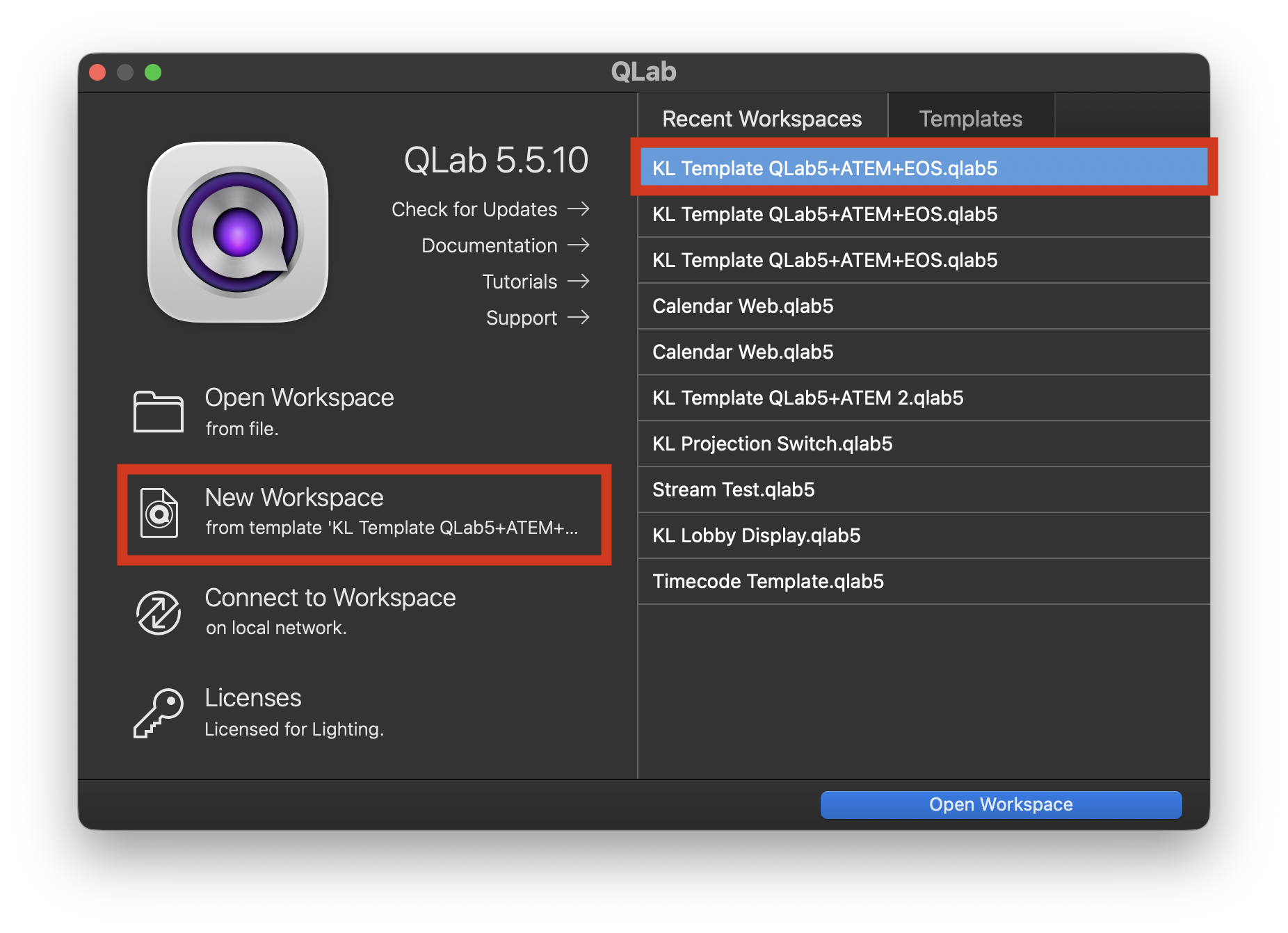This screenshot has width=1288, height=933.
Task: Select Stream Test.qlab5
Action: coord(924,489)
